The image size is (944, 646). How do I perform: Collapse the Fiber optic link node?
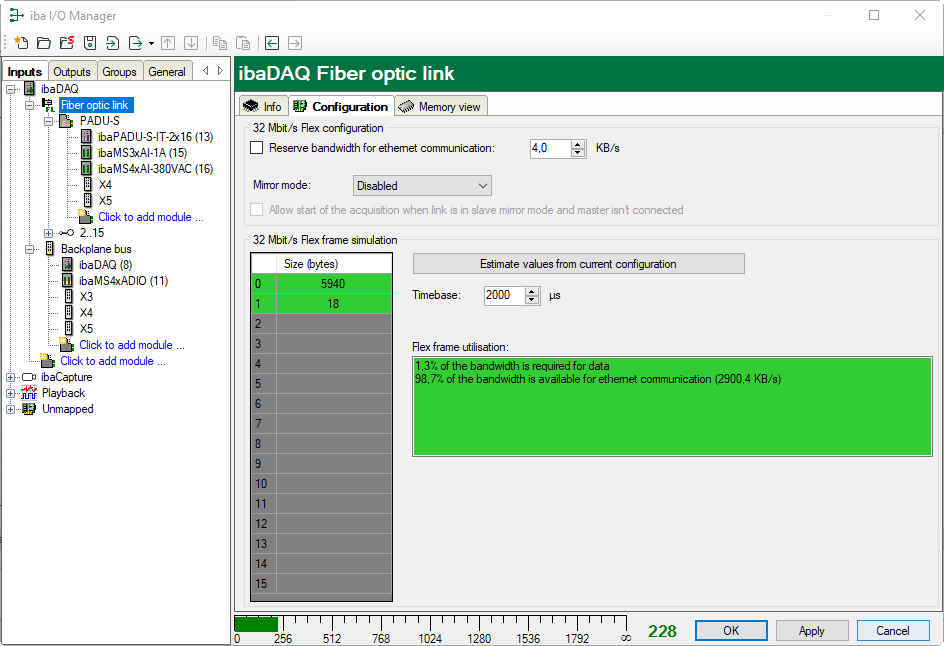(x=29, y=105)
